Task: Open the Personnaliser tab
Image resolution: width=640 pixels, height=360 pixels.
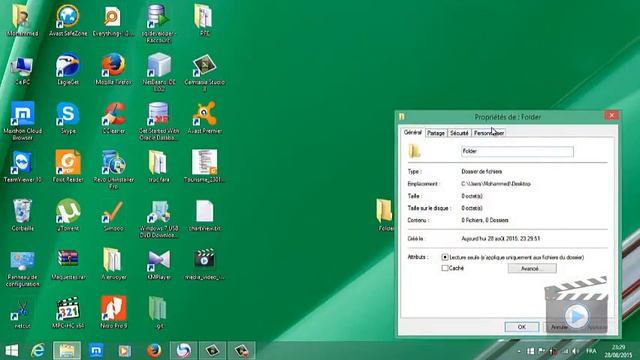Action: [x=489, y=133]
